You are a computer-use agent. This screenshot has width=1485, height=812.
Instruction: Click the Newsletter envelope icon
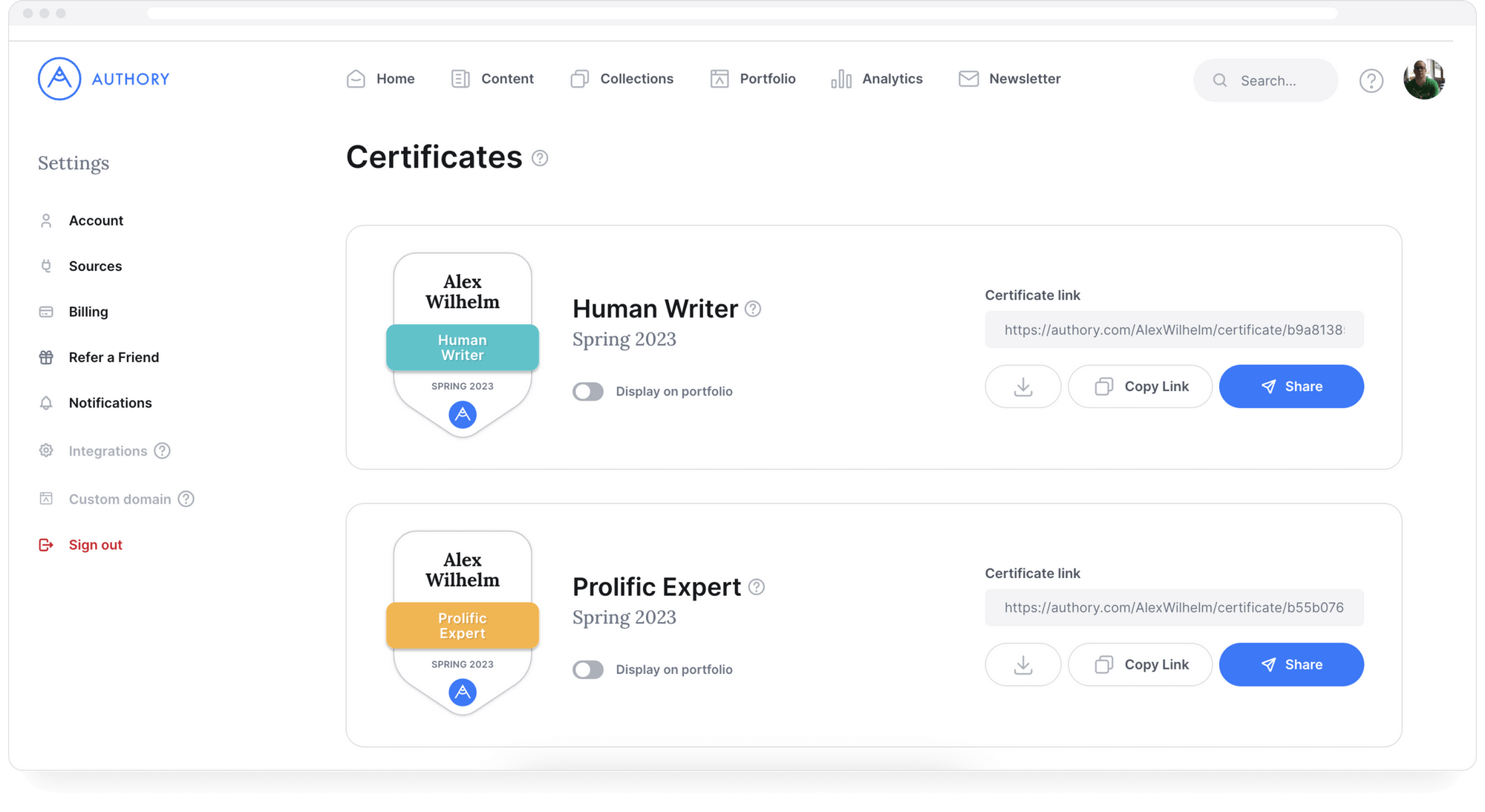point(968,79)
